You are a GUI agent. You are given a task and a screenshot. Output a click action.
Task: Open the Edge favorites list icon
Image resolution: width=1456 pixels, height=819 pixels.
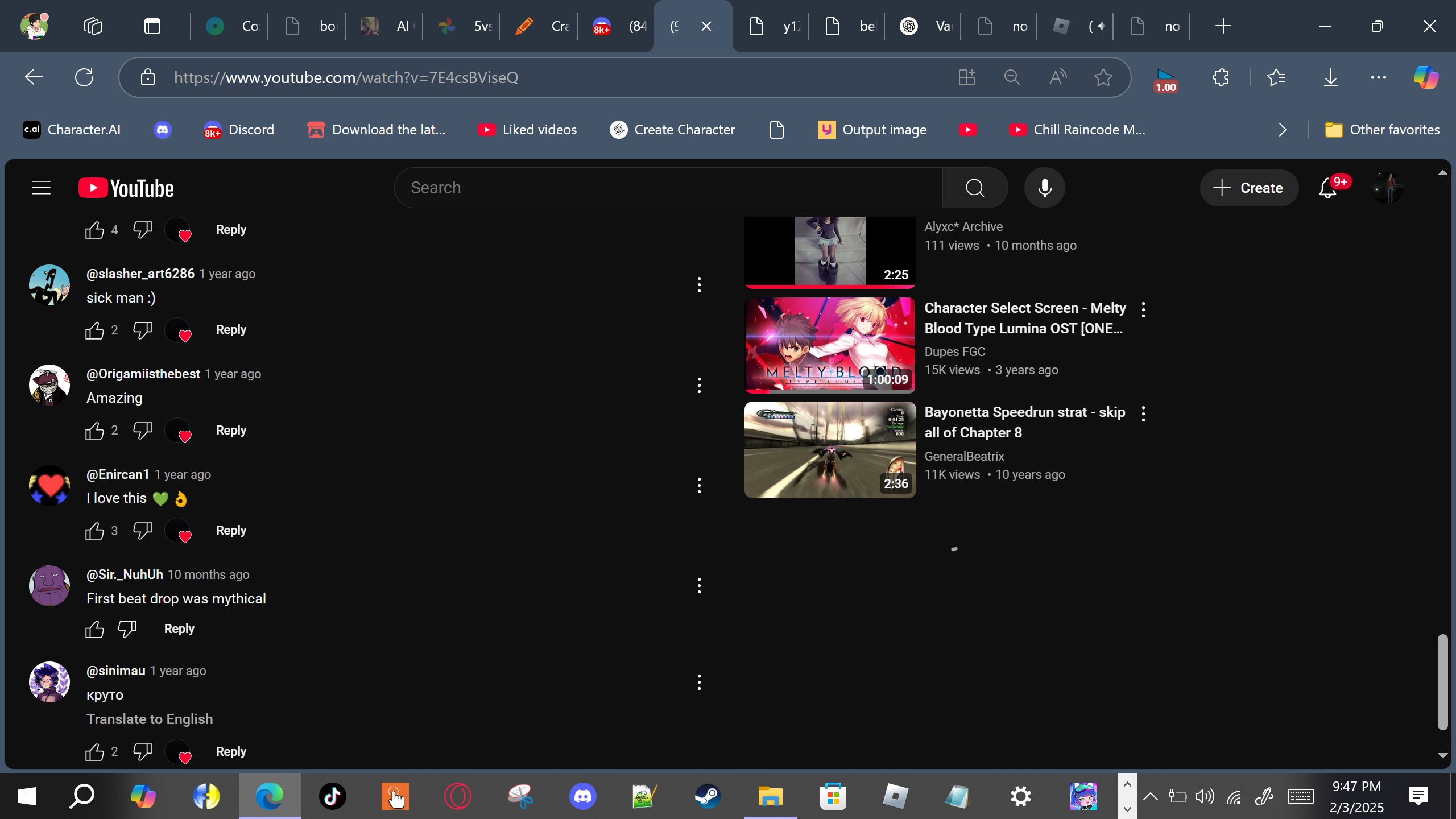[x=1276, y=77]
